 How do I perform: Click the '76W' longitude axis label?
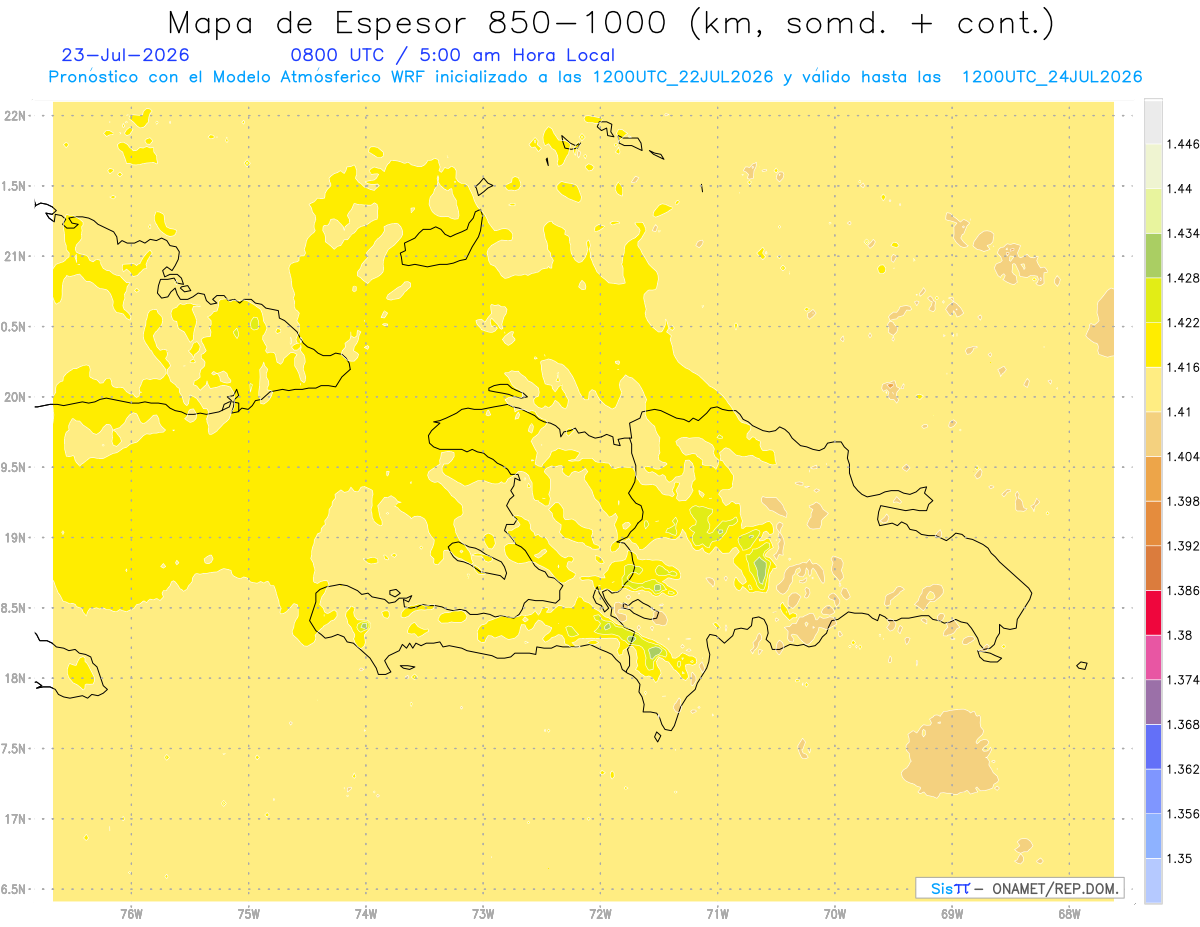(x=132, y=914)
